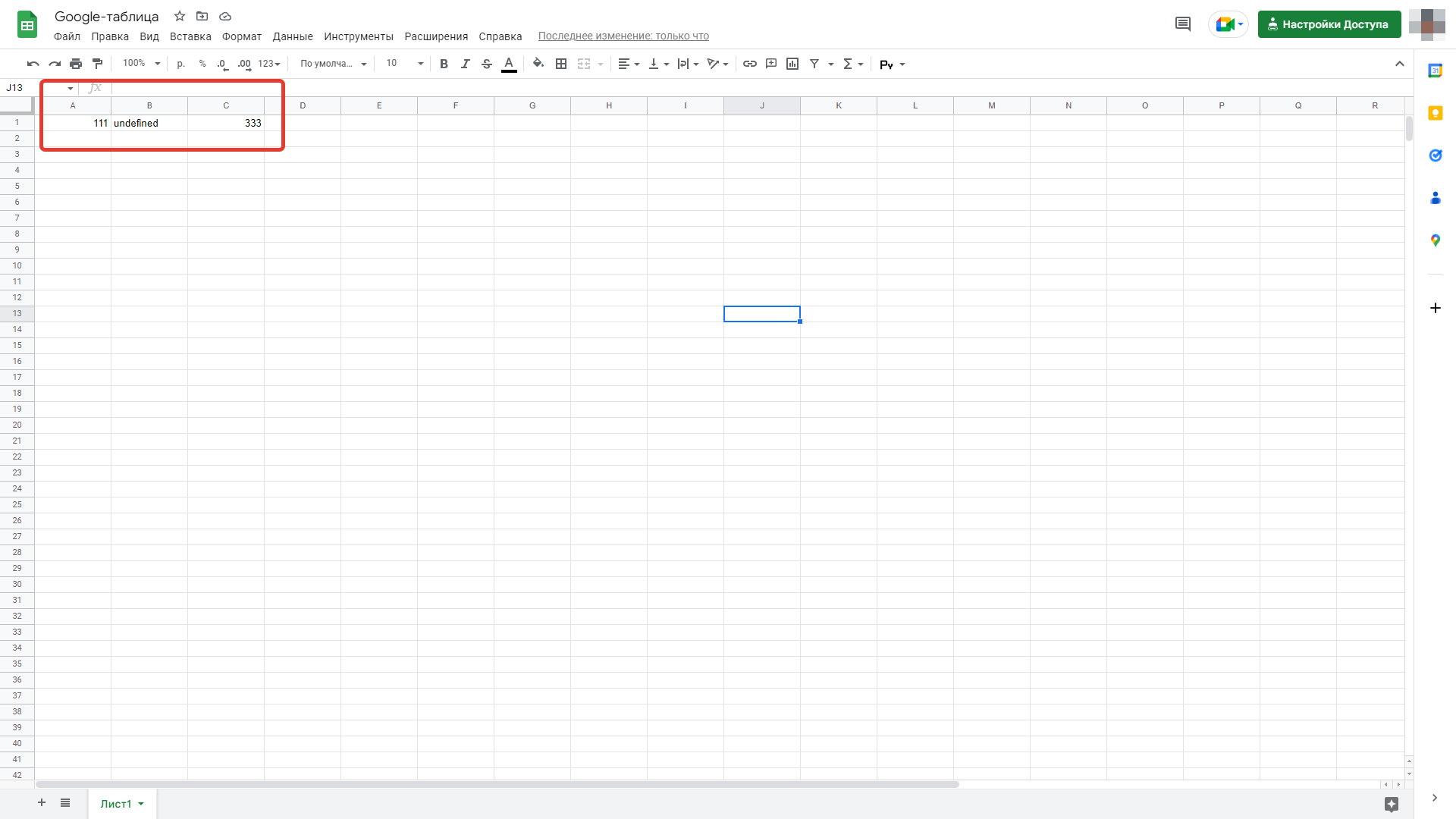Open the comment history icon
Image resolution: width=1456 pixels, height=819 pixels.
[1182, 24]
